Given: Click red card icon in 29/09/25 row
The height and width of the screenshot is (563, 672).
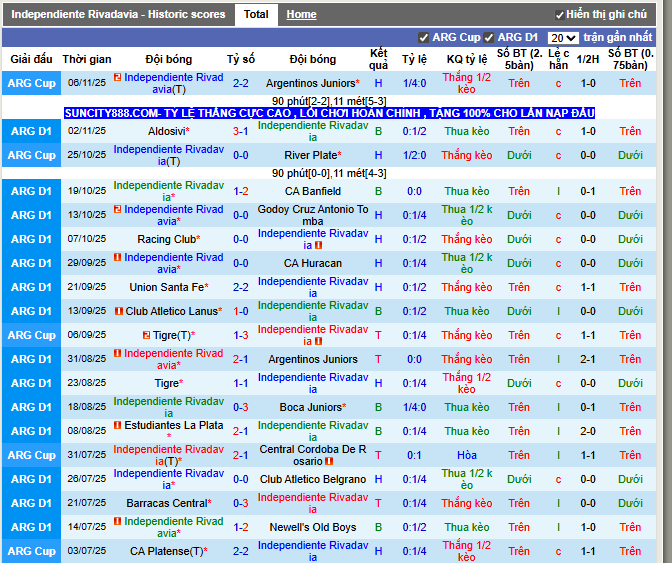Looking at the screenshot, I should pyautogui.click(x=117, y=257).
